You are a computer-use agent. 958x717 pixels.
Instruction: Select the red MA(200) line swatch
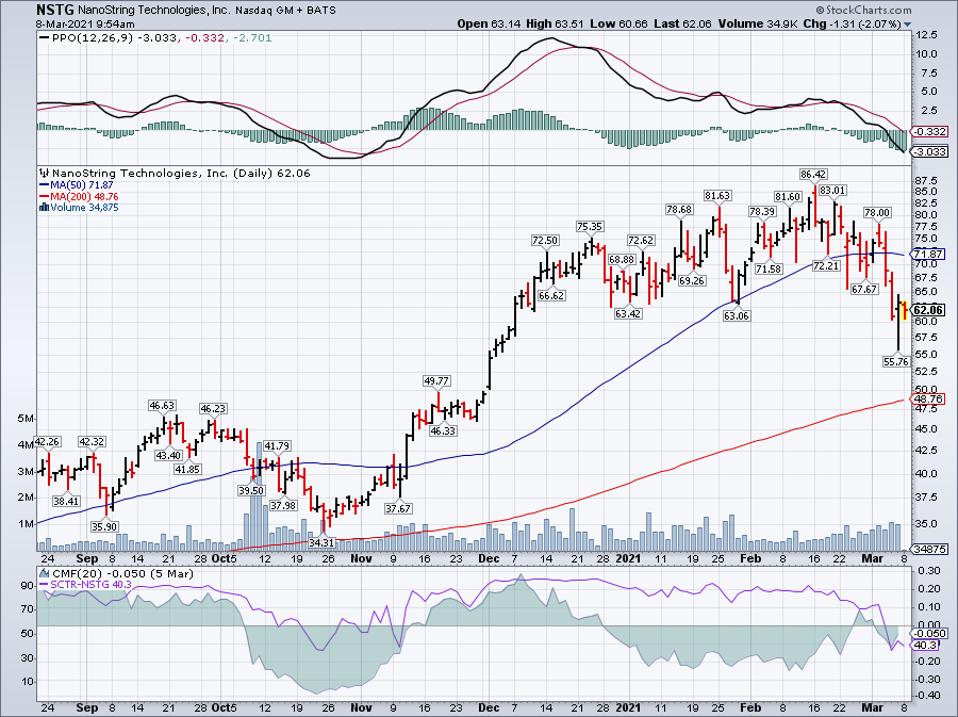tap(44, 197)
